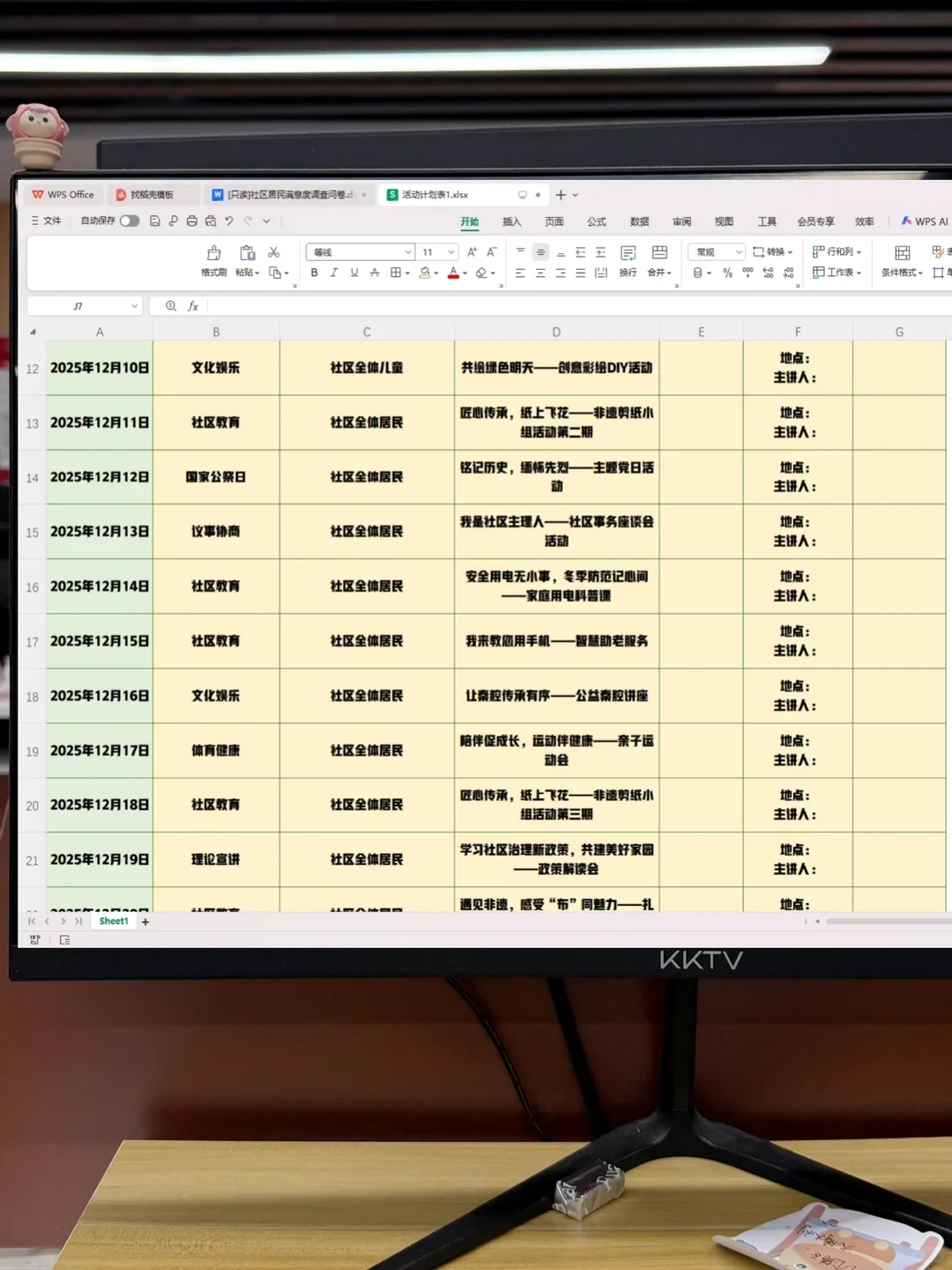Viewport: 952px width, 1270px height.
Task: Click the fill color bucket swatch
Action: (425, 273)
